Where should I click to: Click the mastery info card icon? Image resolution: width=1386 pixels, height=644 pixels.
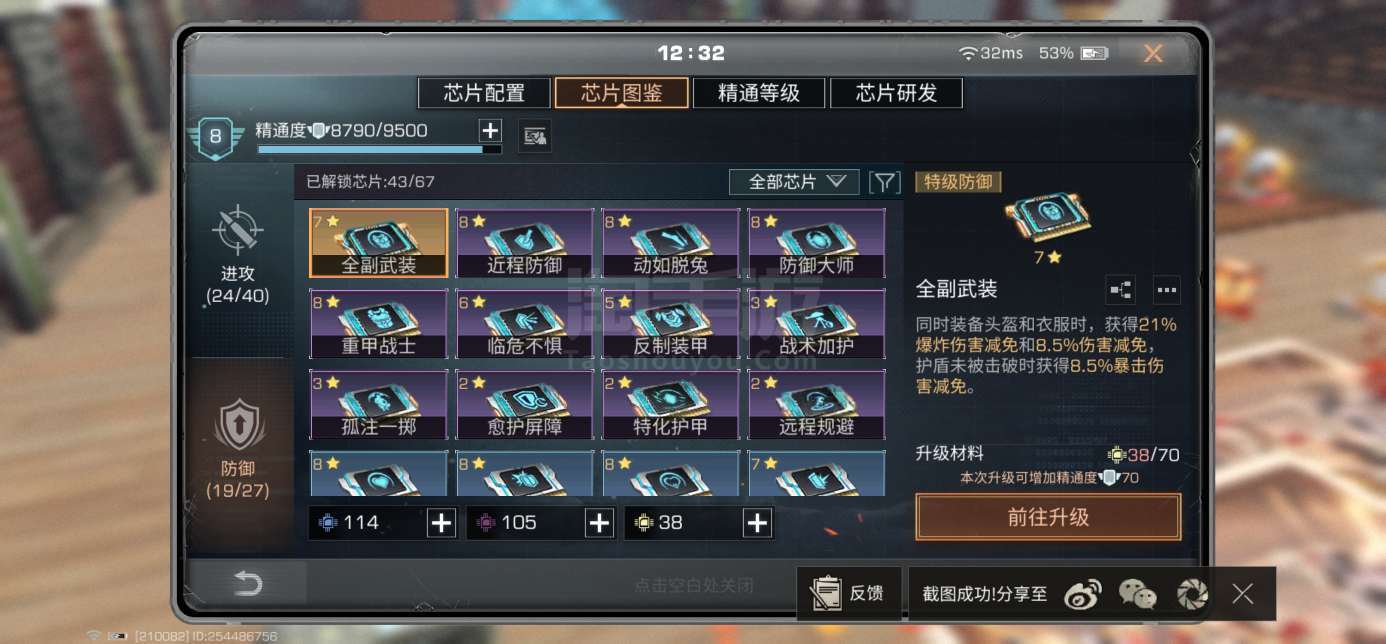pos(535,135)
